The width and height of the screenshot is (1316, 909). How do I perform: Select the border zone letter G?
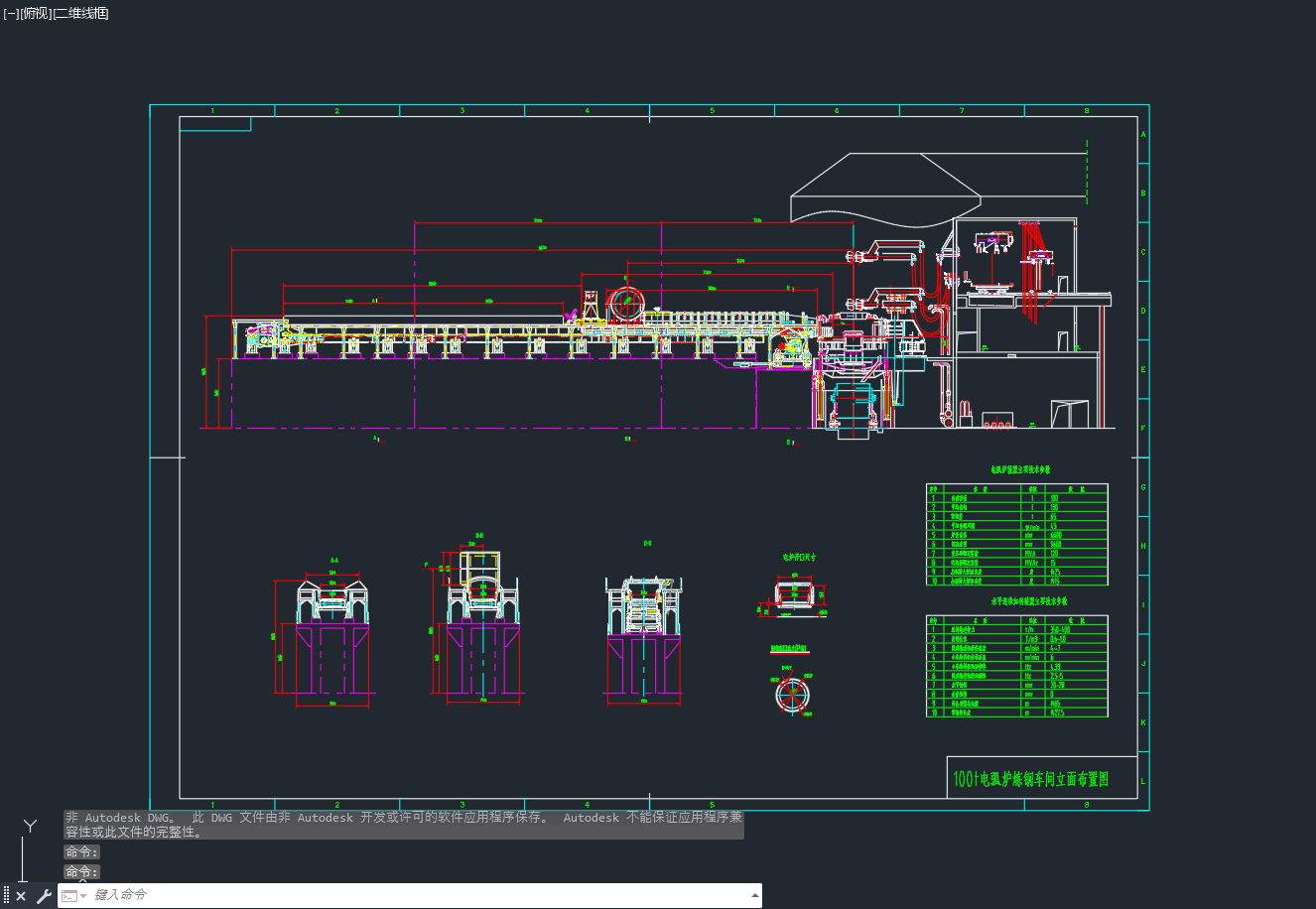pyautogui.click(x=1143, y=487)
